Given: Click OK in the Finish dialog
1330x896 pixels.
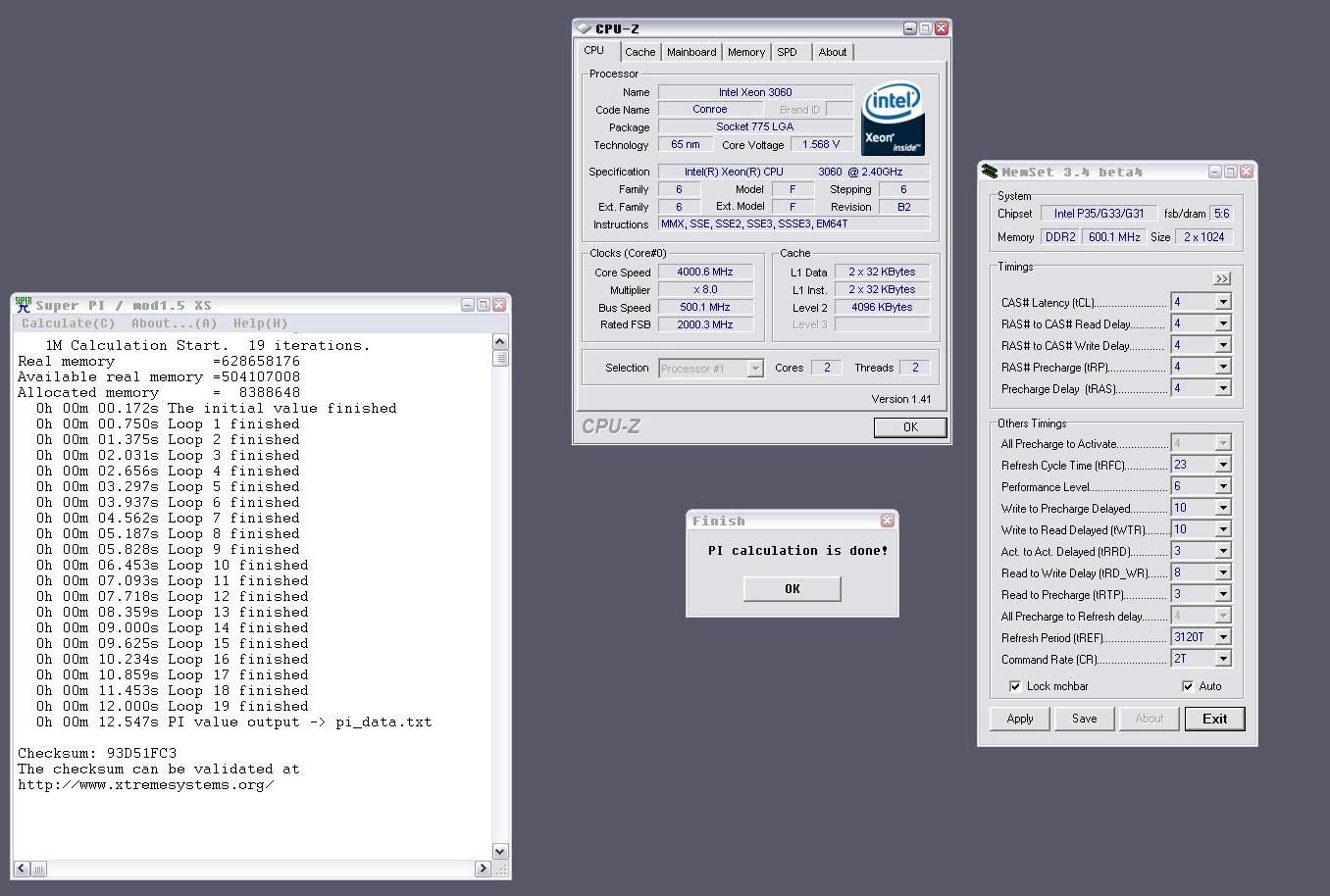Looking at the screenshot, I should coord(793,588).
